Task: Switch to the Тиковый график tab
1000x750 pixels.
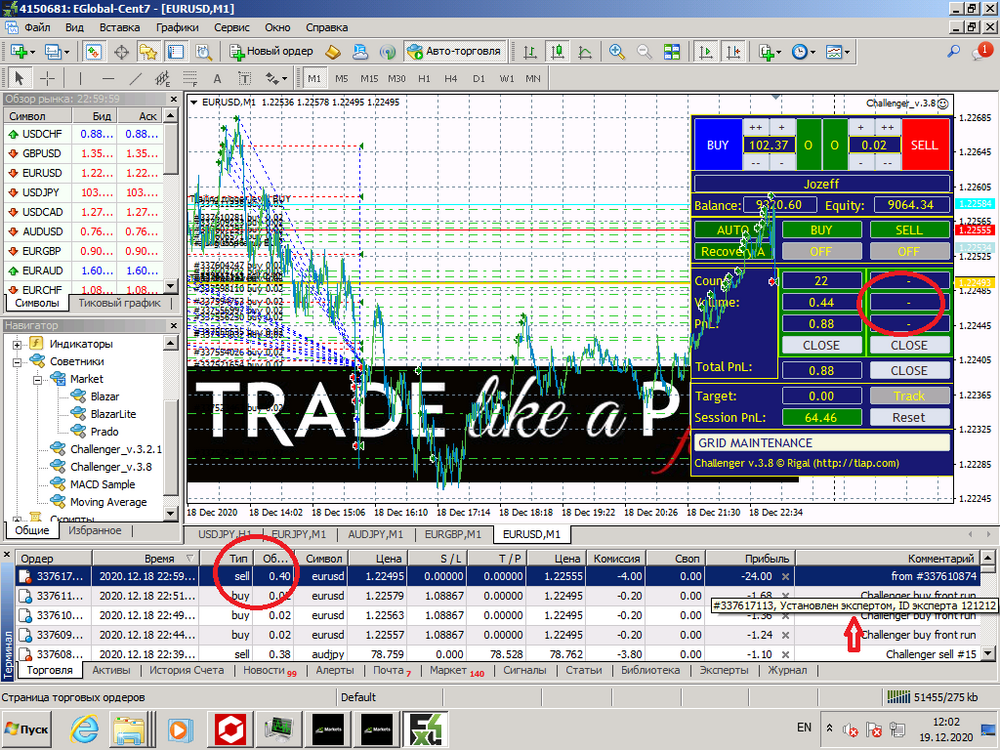Action: coord(119,304)
